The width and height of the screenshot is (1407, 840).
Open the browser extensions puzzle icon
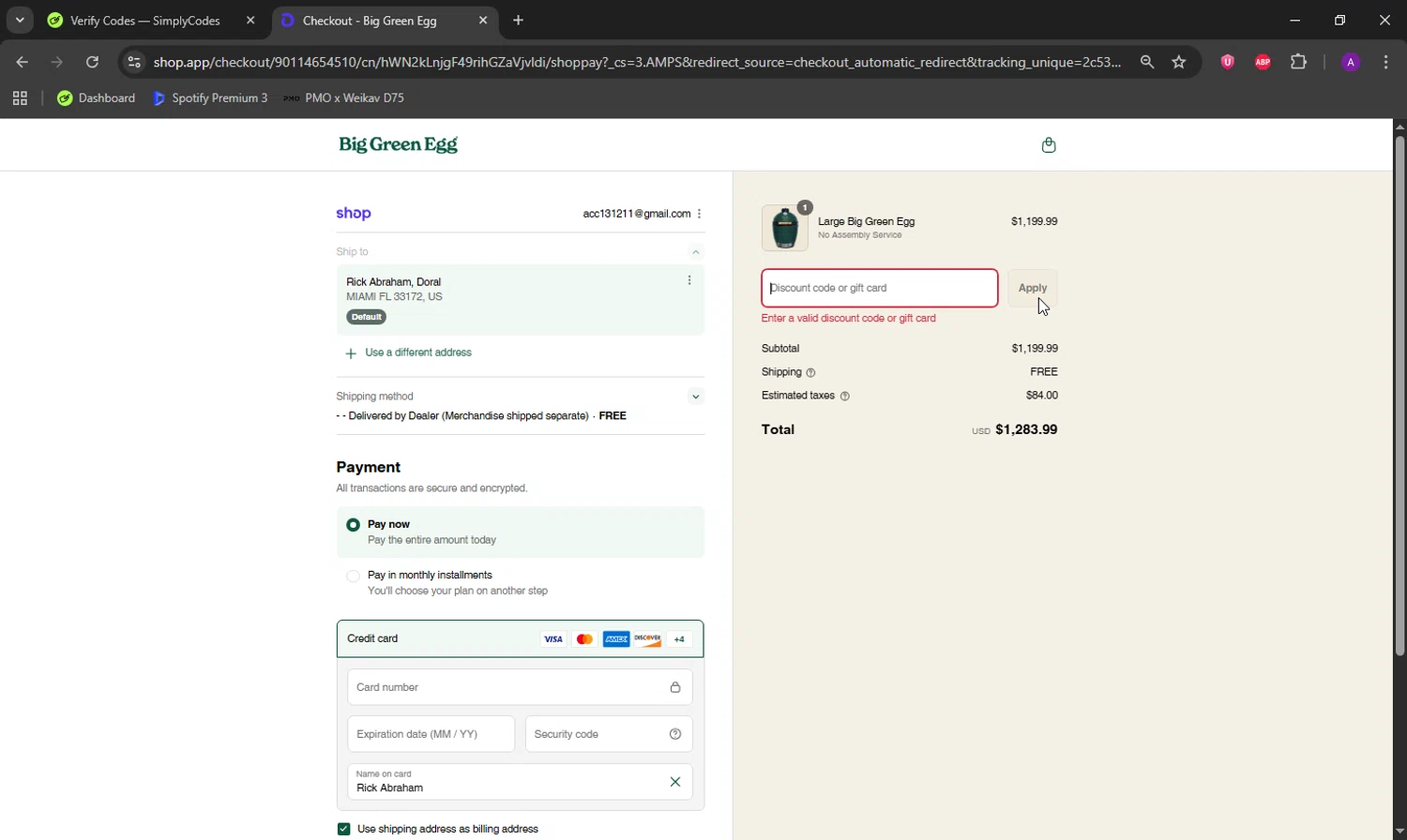click(x=1298, y=62)
